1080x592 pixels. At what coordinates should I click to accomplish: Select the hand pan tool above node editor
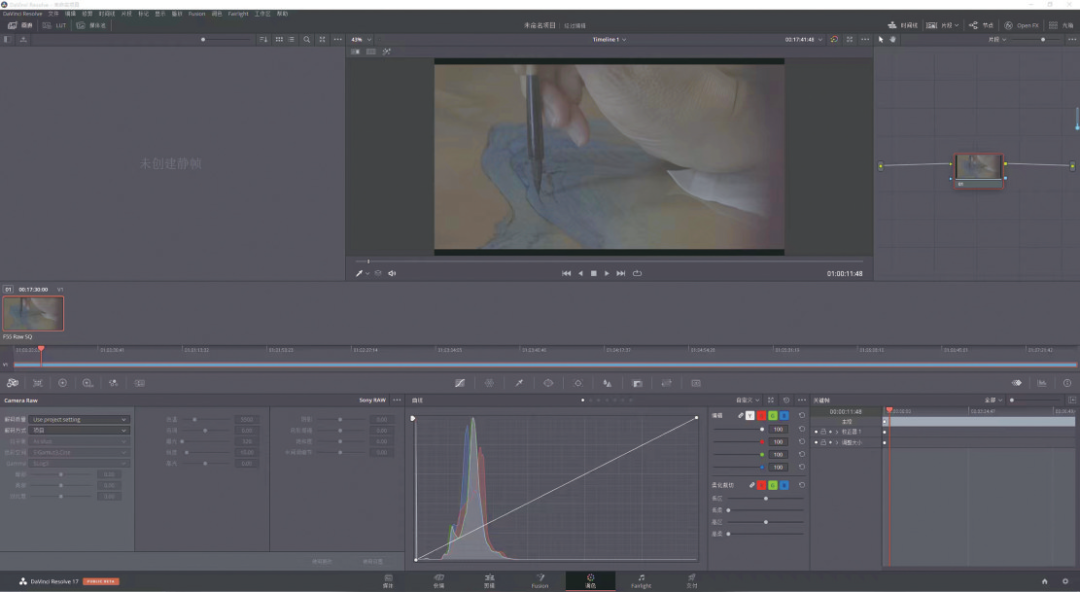893,39
